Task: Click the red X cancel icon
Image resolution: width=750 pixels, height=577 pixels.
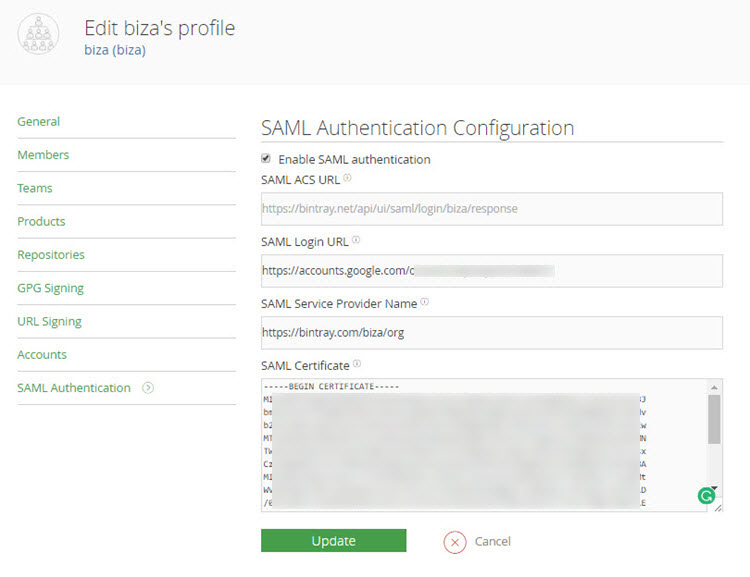Action: (454, 542)
